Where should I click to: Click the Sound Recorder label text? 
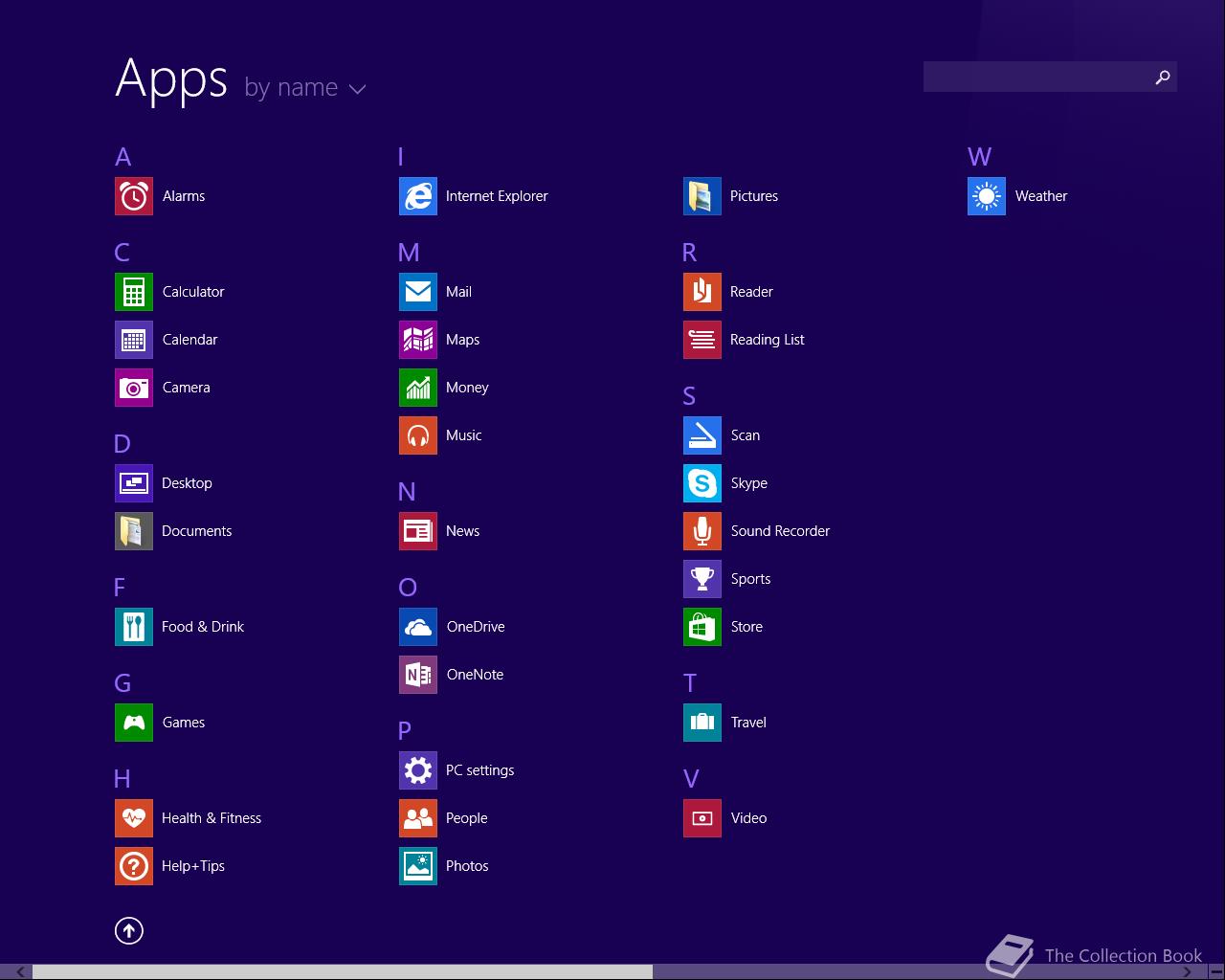tap(780, 531)
